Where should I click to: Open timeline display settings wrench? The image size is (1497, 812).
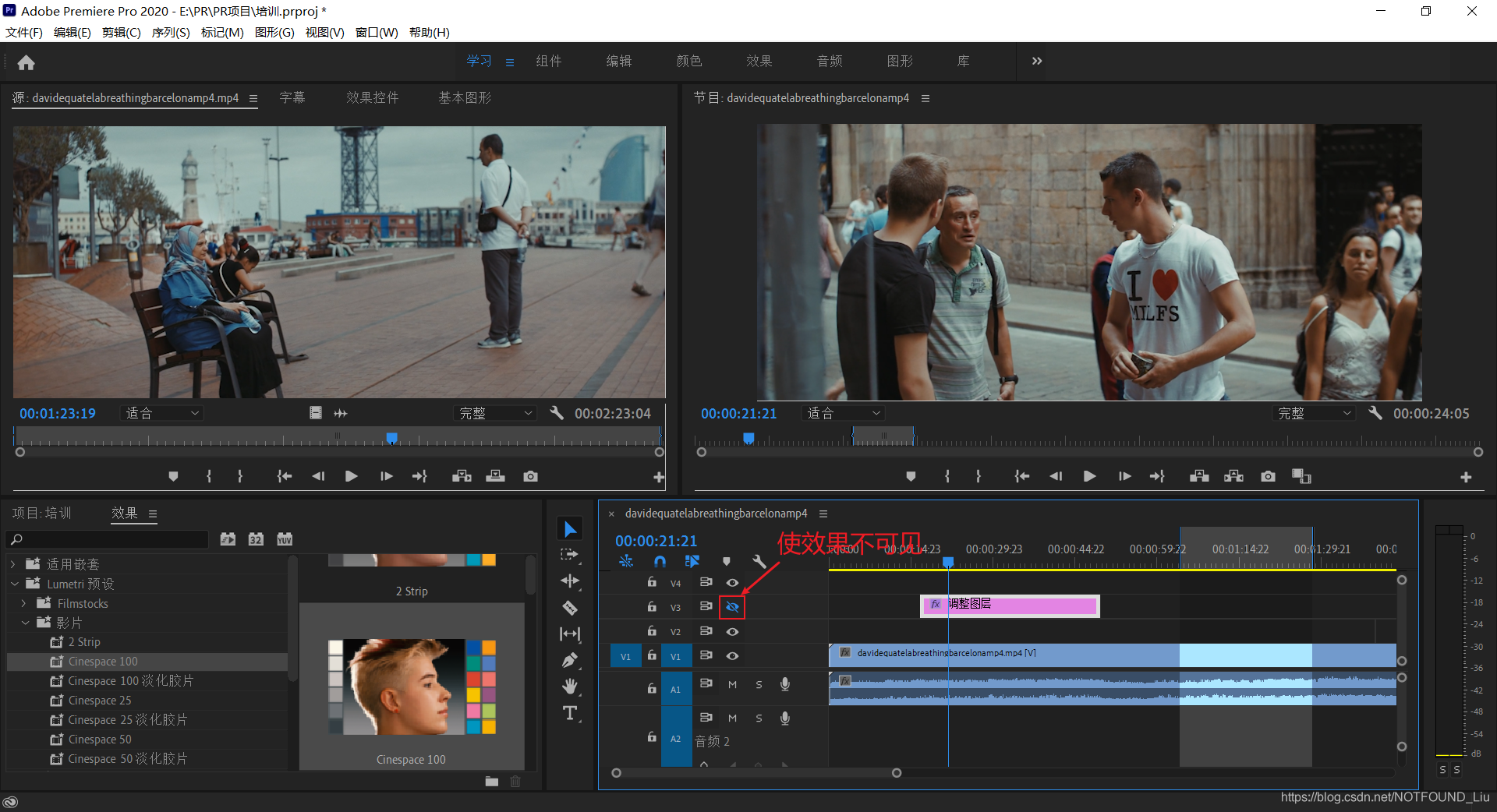(x=759, y=561)
